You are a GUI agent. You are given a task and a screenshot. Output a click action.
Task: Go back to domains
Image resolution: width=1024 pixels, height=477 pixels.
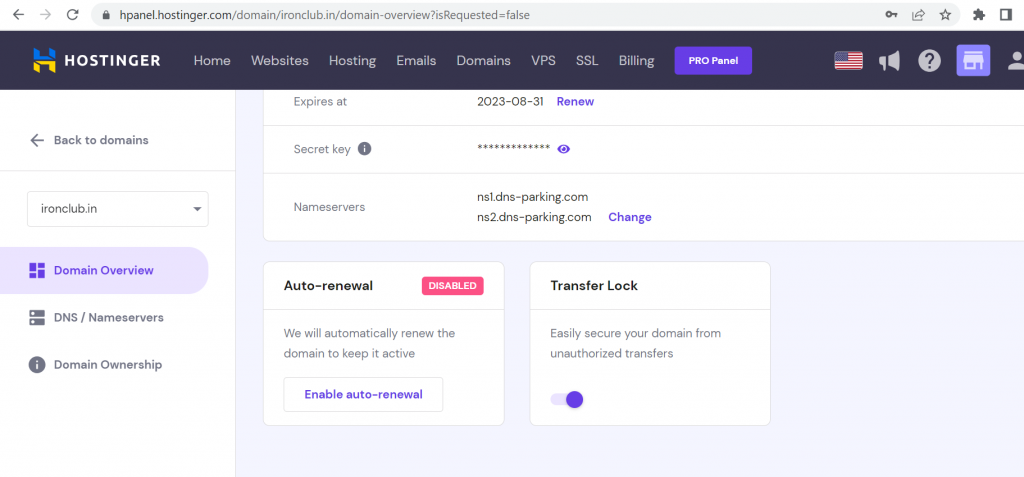click(x=89, y=140)
